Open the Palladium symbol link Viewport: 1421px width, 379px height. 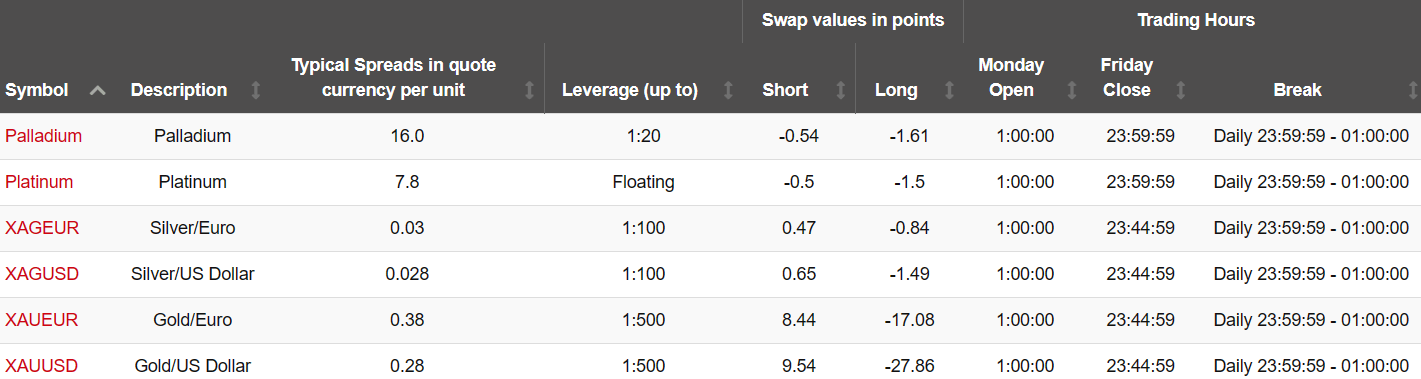click(x=43, y=136)
